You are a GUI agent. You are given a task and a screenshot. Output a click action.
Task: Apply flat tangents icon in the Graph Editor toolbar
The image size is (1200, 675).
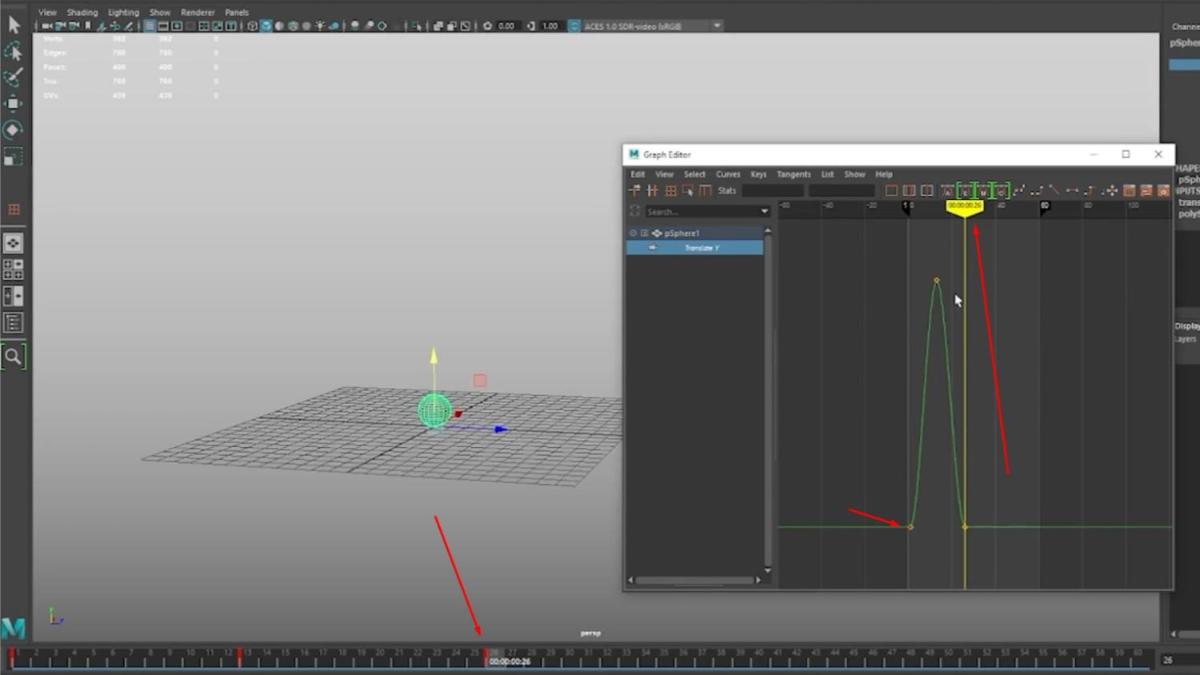[x=1072, y=191]
